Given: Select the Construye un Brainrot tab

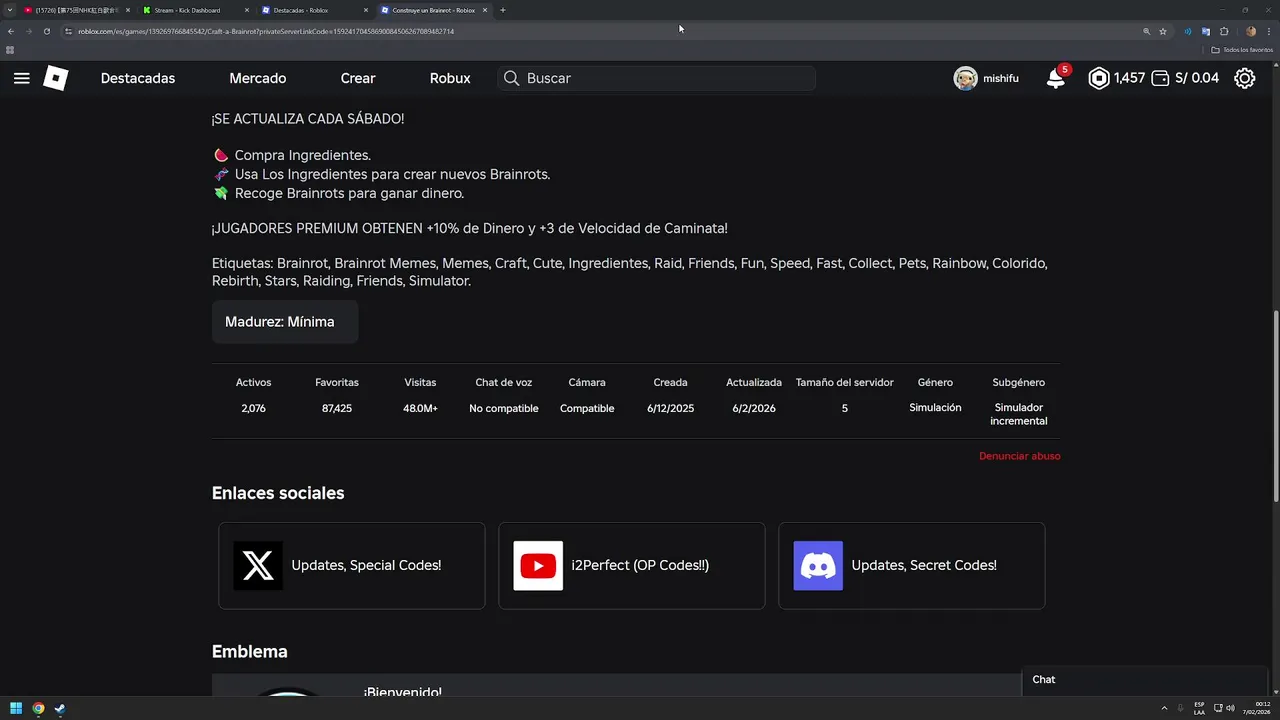Looking at the screenshot, I should [x=433, y=10].
